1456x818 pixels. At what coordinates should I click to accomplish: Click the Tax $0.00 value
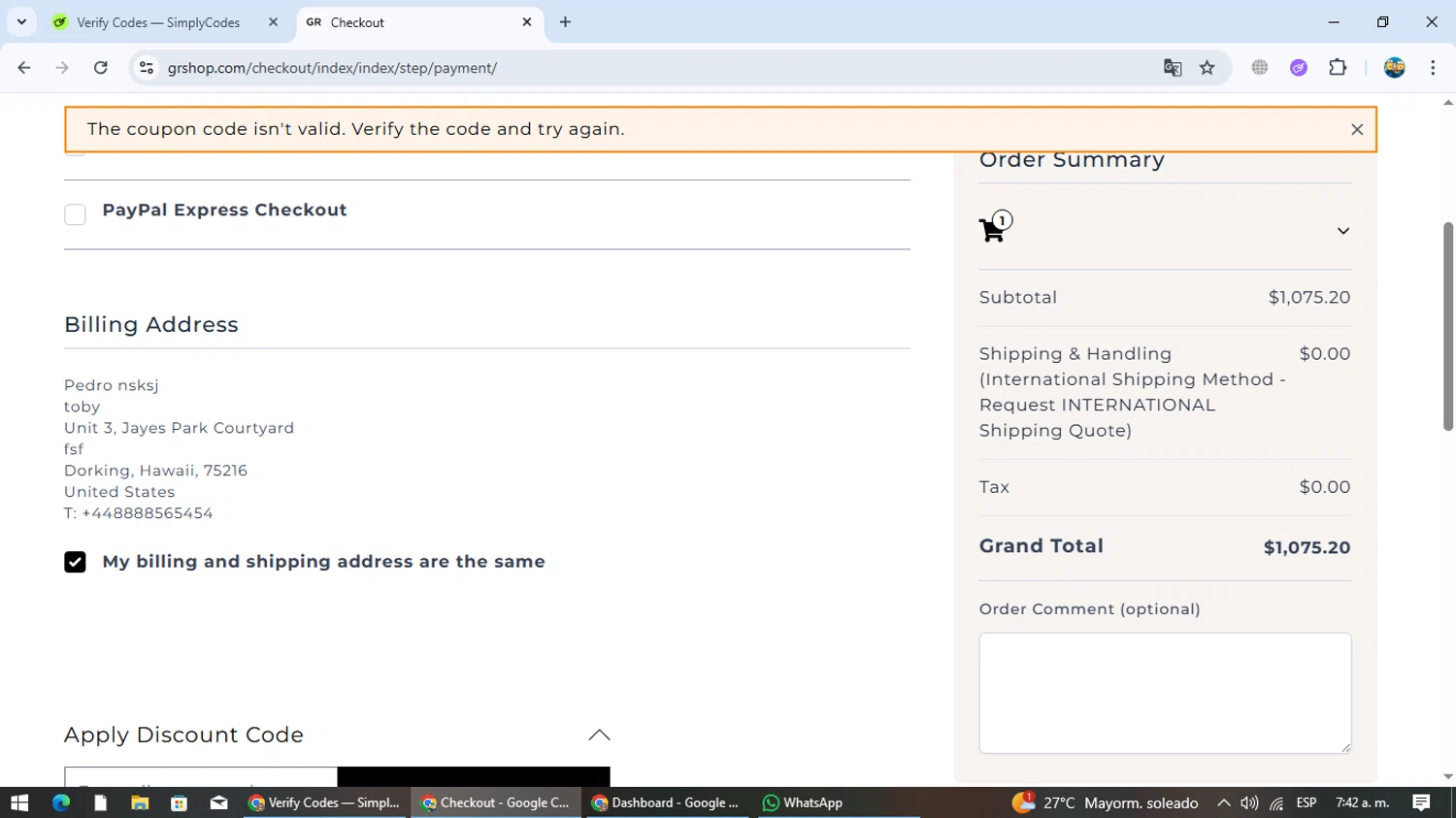click(x=1325, y=487)
